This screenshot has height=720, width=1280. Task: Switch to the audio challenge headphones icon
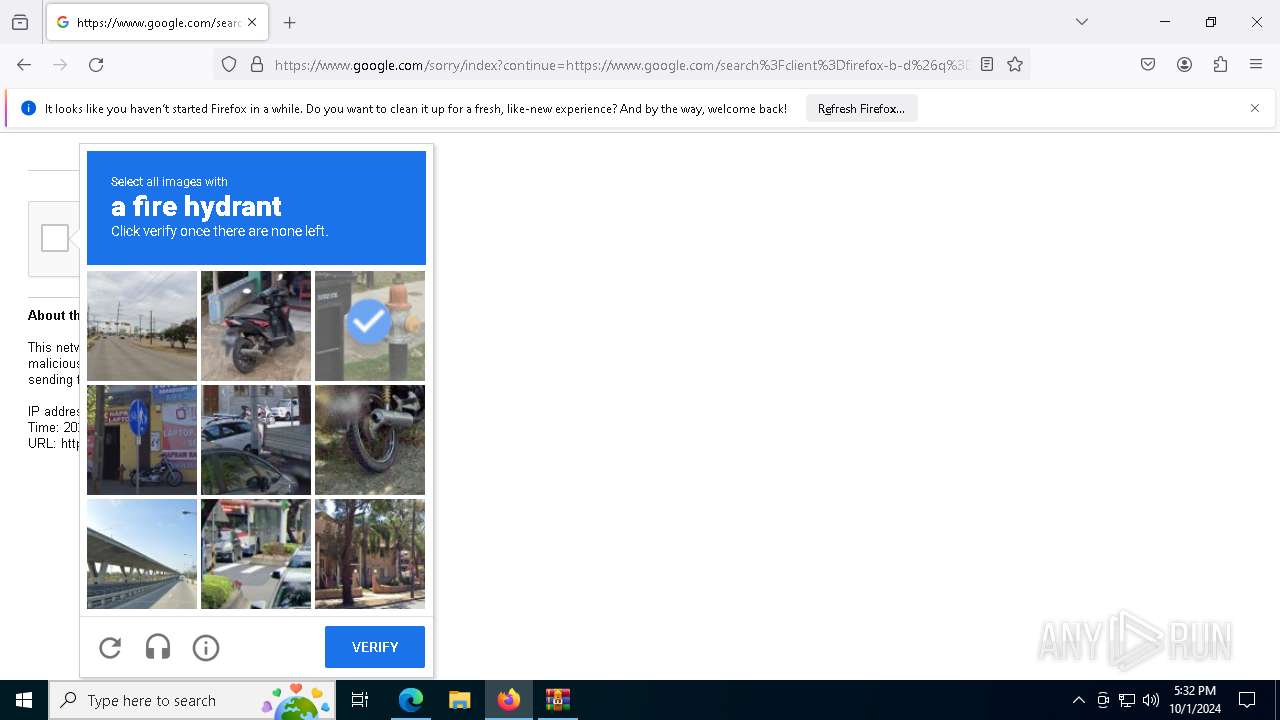pos(158,648)
